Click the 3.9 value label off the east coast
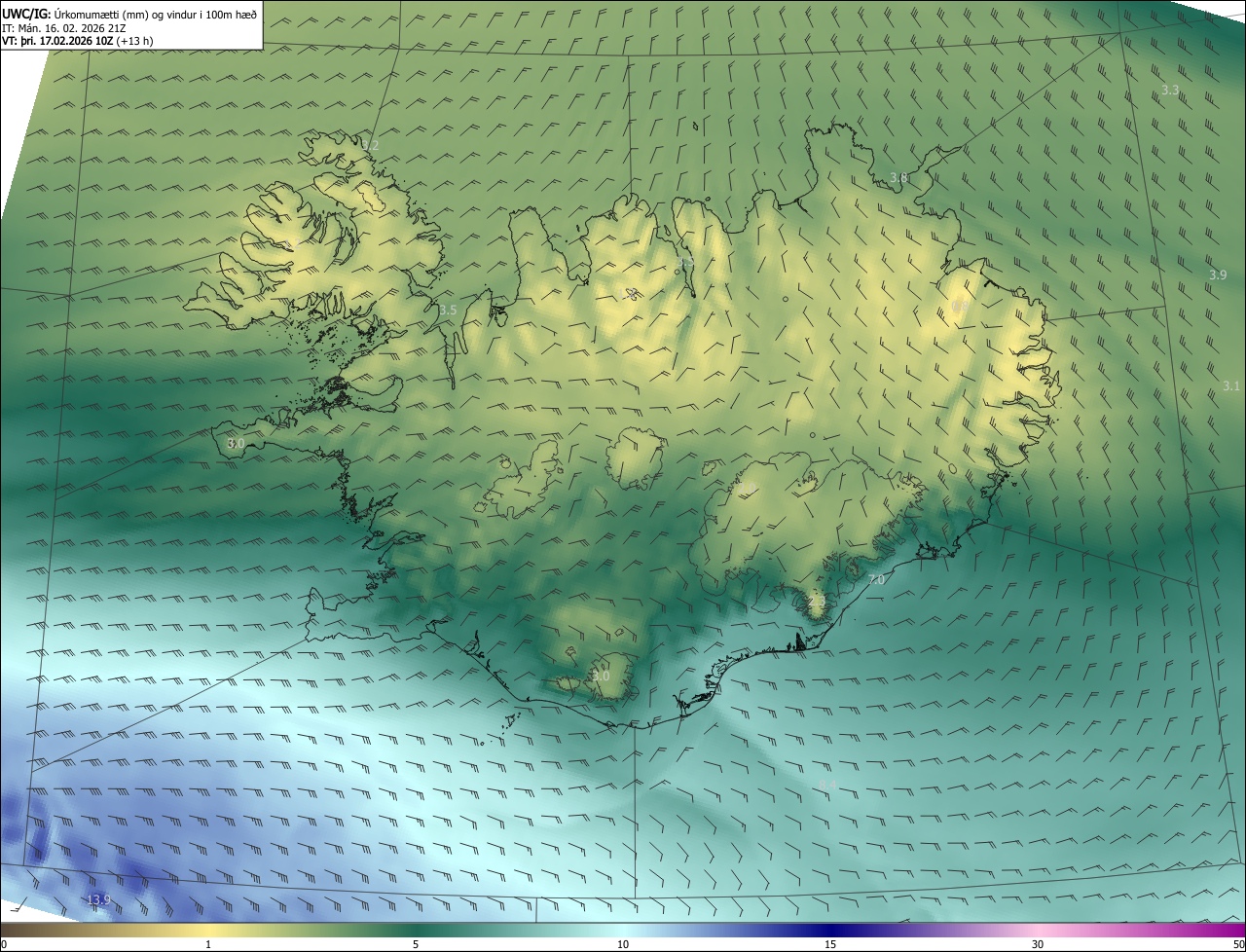 (x=1218, y=275)
